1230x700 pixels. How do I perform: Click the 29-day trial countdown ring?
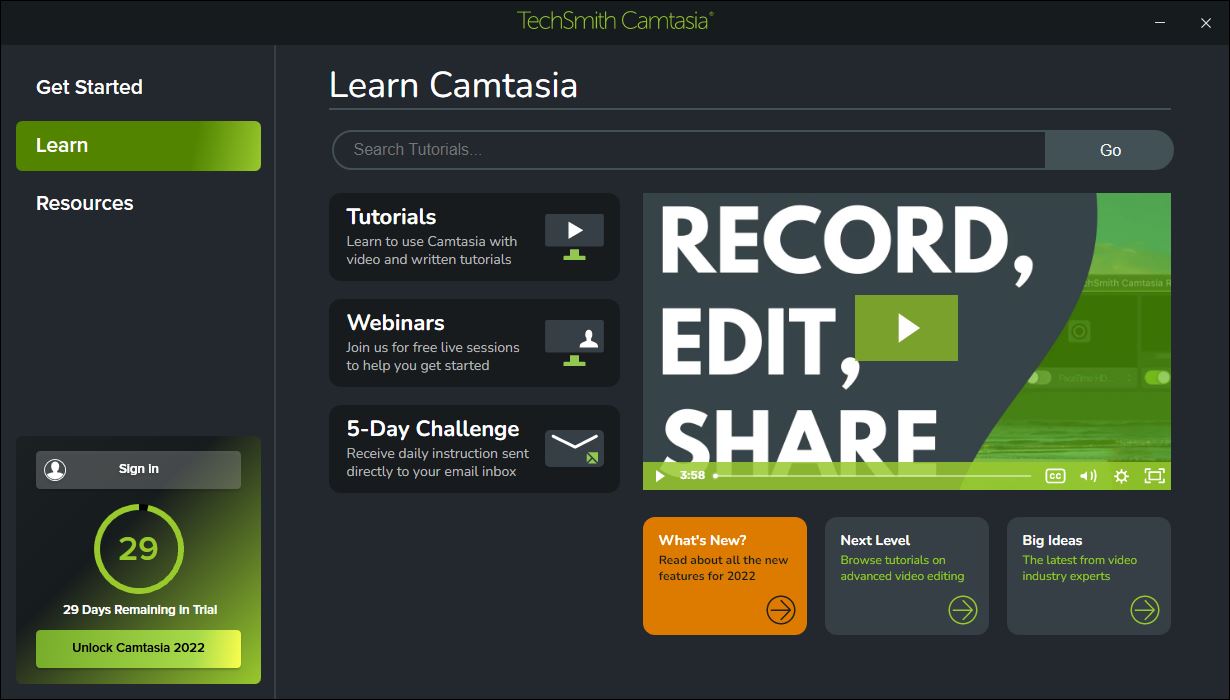138,548
